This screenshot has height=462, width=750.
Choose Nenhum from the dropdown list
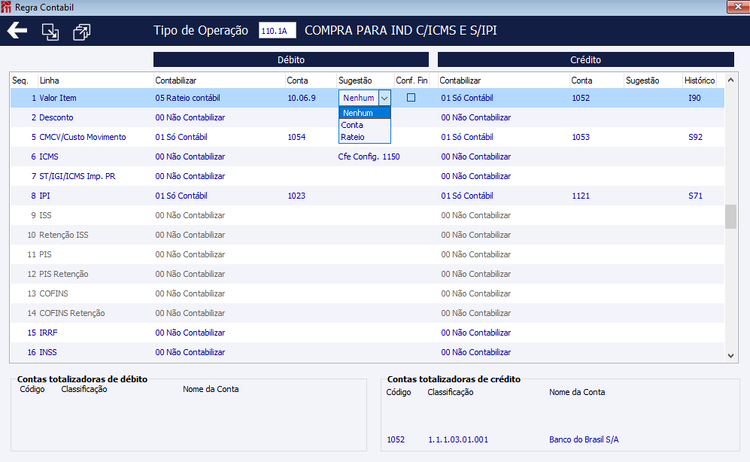[364, 113]
